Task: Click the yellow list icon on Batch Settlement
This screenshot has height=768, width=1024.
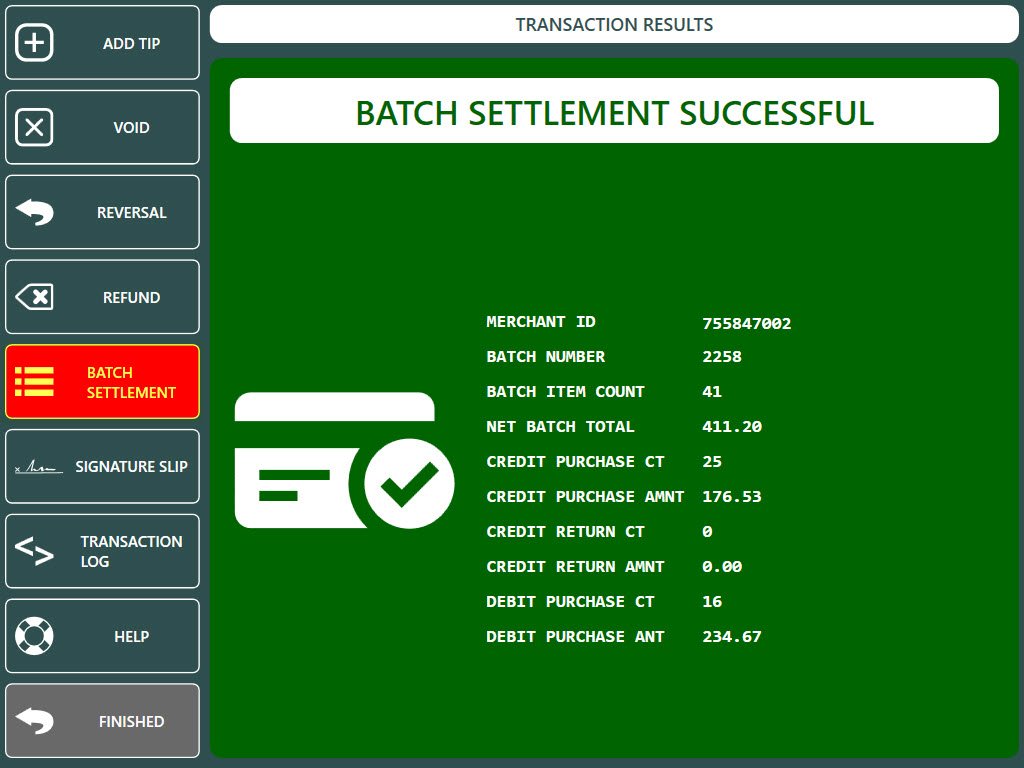Action: (x=35, y=382)
